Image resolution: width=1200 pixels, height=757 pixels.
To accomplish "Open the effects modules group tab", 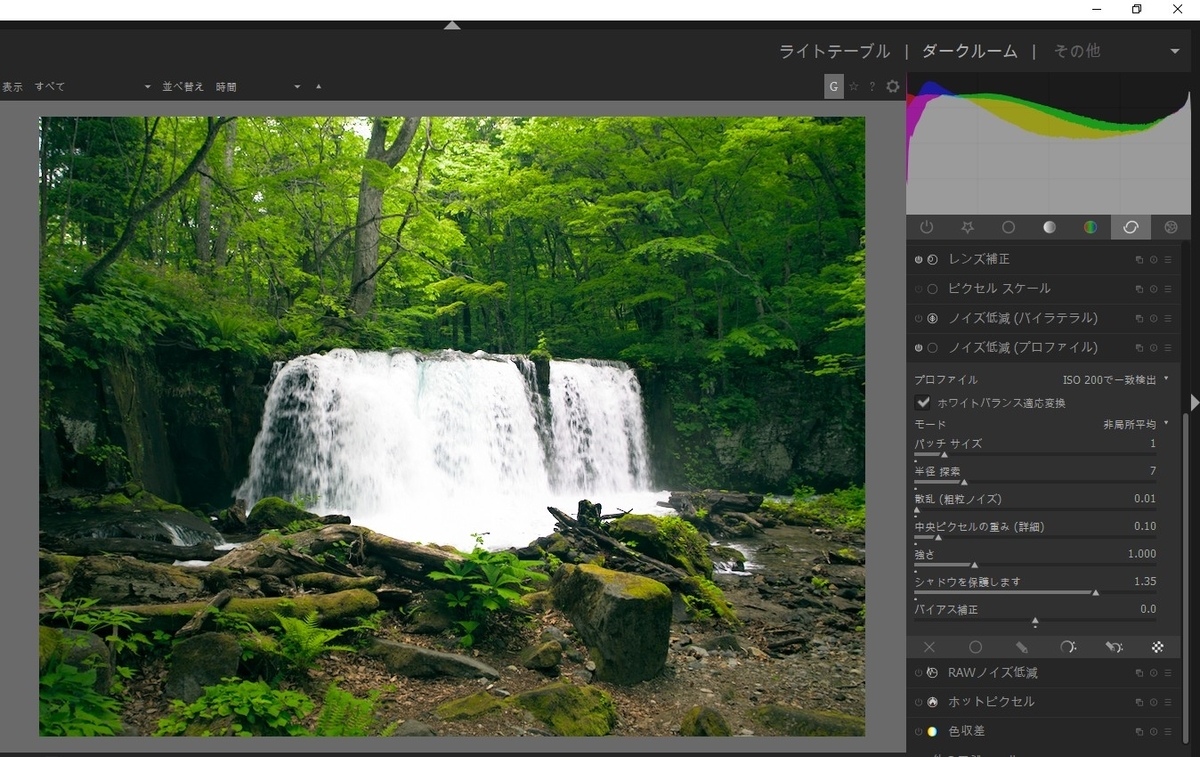I will pos(1171,227).
